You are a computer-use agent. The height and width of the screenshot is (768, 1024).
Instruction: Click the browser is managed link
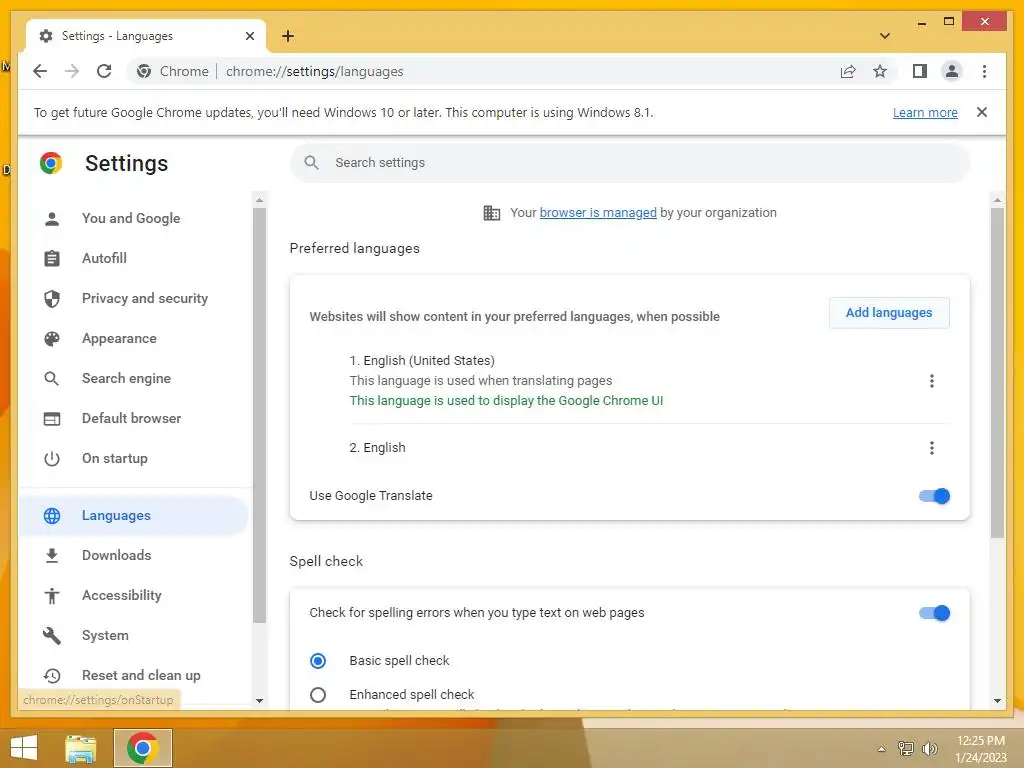click(598, 213)
